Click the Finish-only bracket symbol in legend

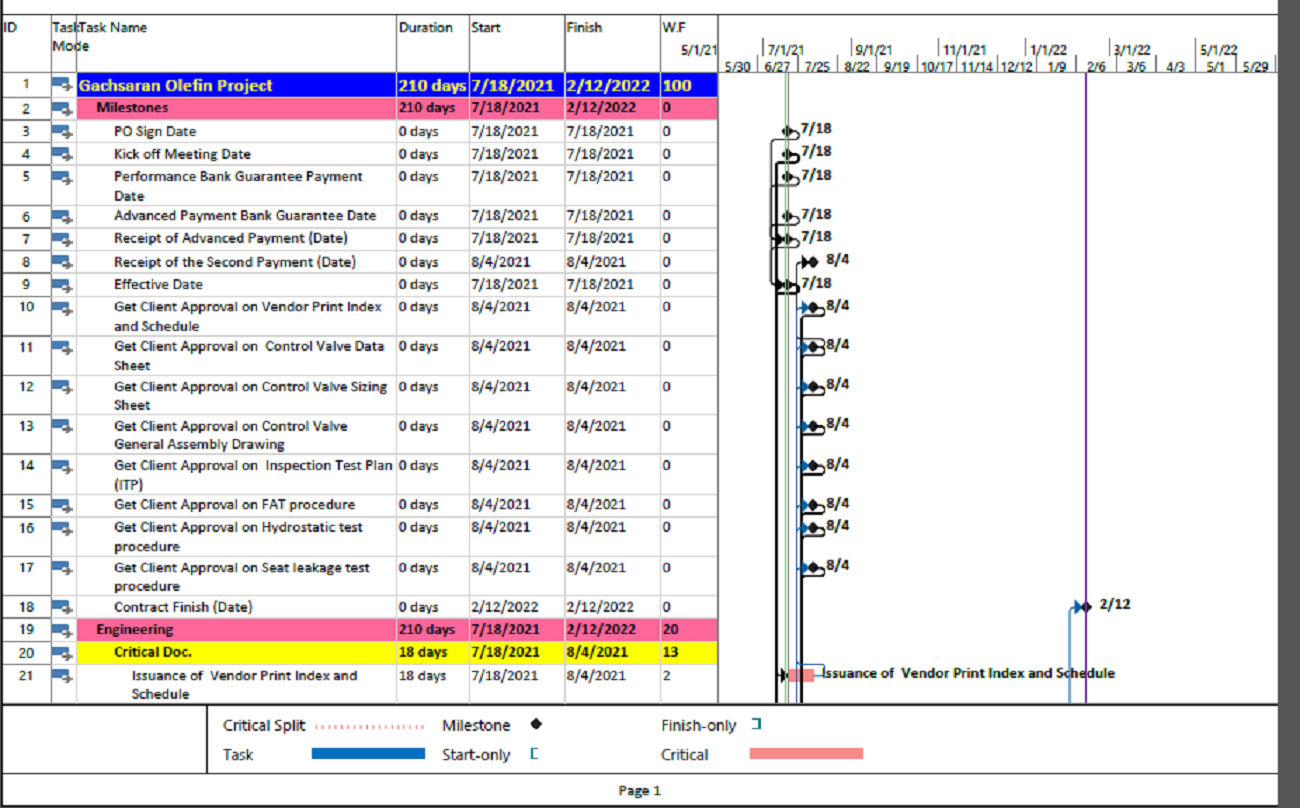tap(757, 725)
